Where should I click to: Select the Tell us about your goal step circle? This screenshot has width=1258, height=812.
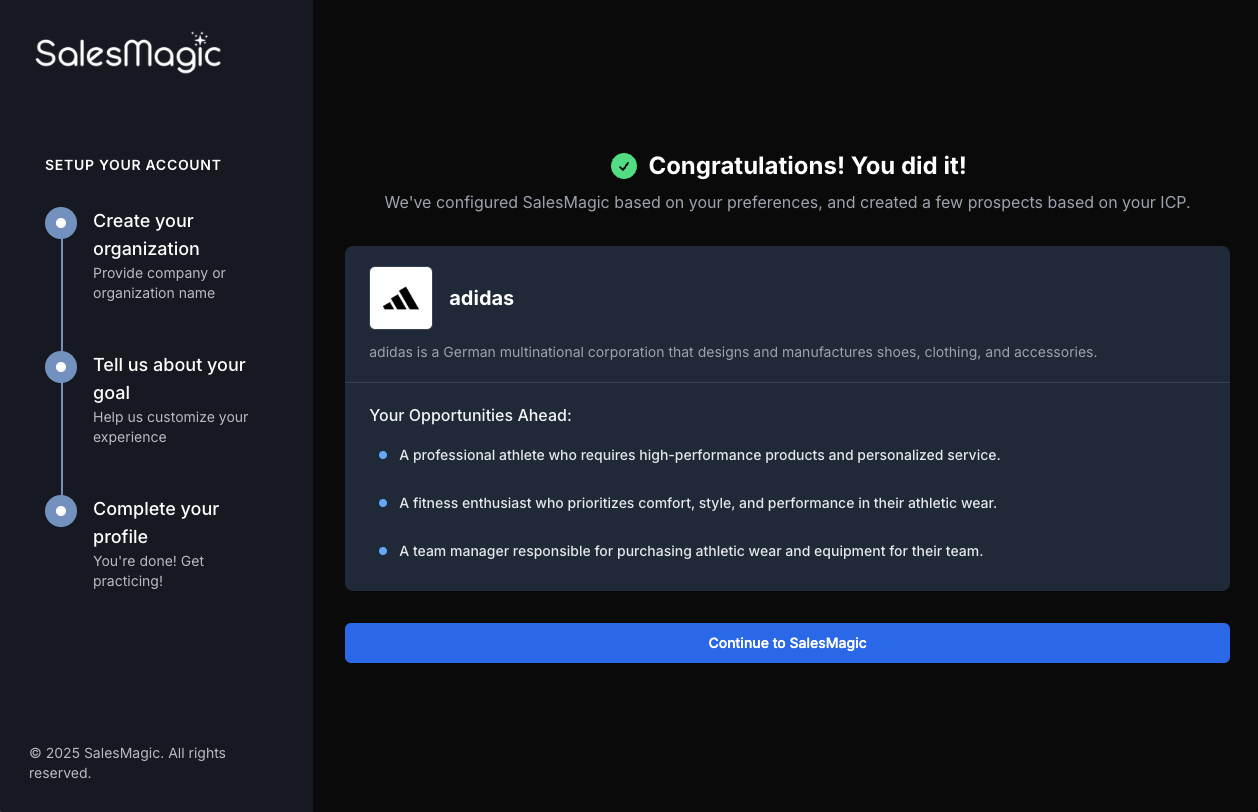click(x=61, y=367)
